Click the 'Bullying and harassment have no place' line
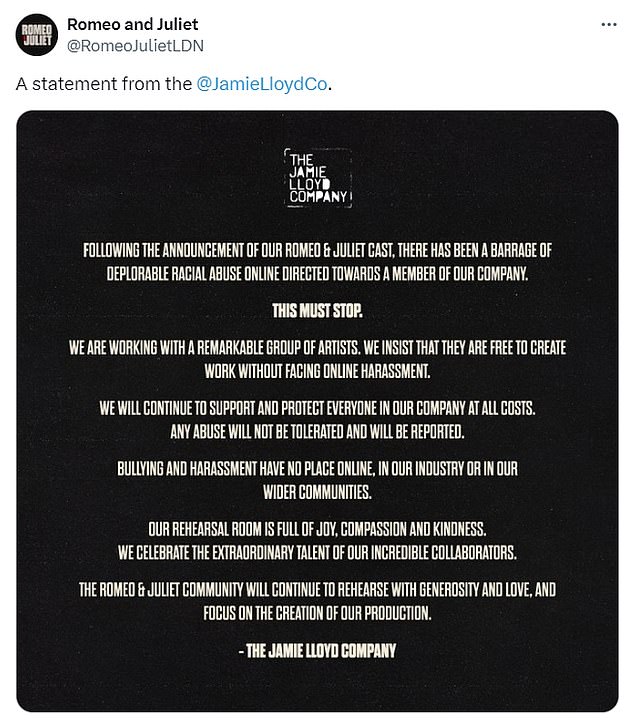 [x=317, y=469]
